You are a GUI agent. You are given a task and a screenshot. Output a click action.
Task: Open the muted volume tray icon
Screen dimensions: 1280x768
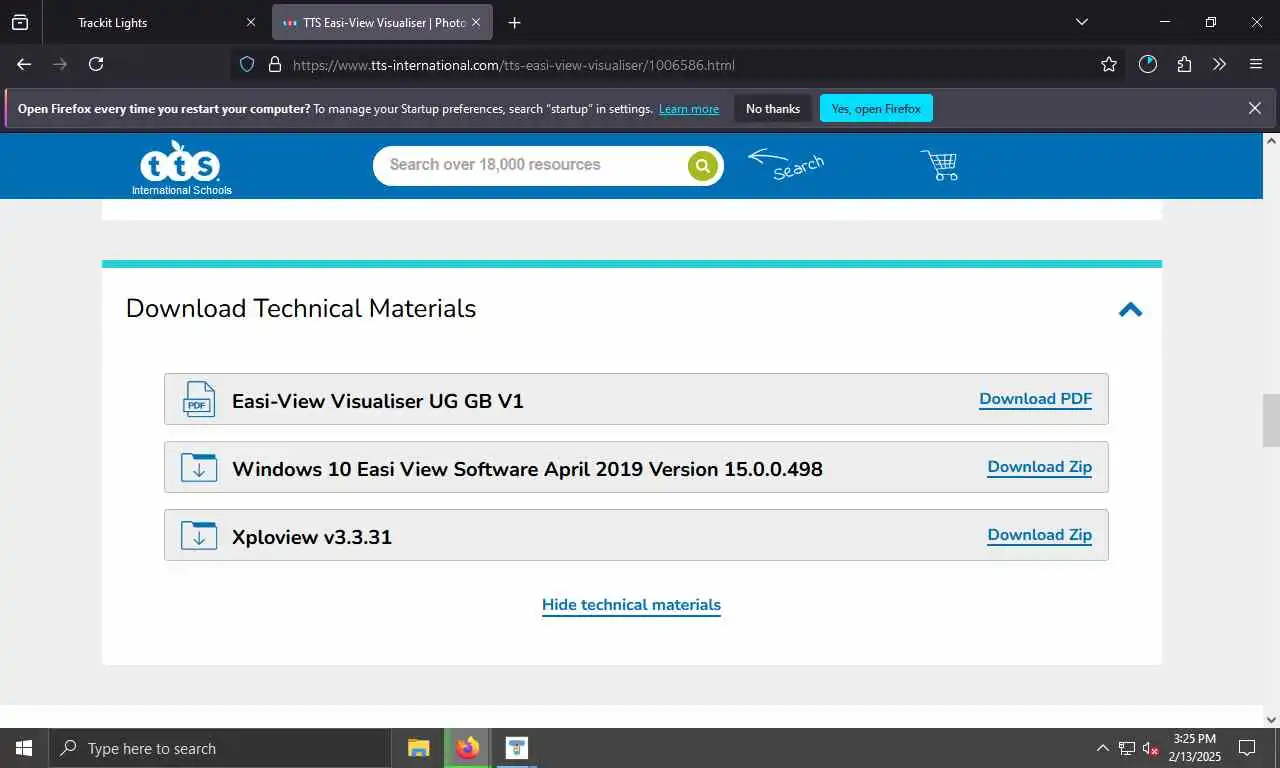click(x=1151, y=748)
